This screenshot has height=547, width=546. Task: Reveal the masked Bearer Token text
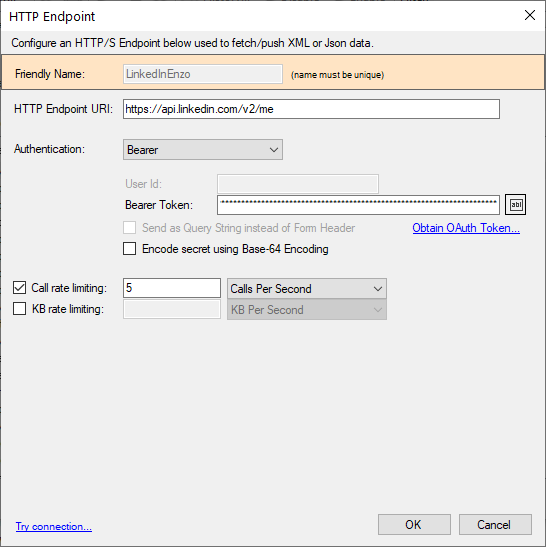pos(515,204)
